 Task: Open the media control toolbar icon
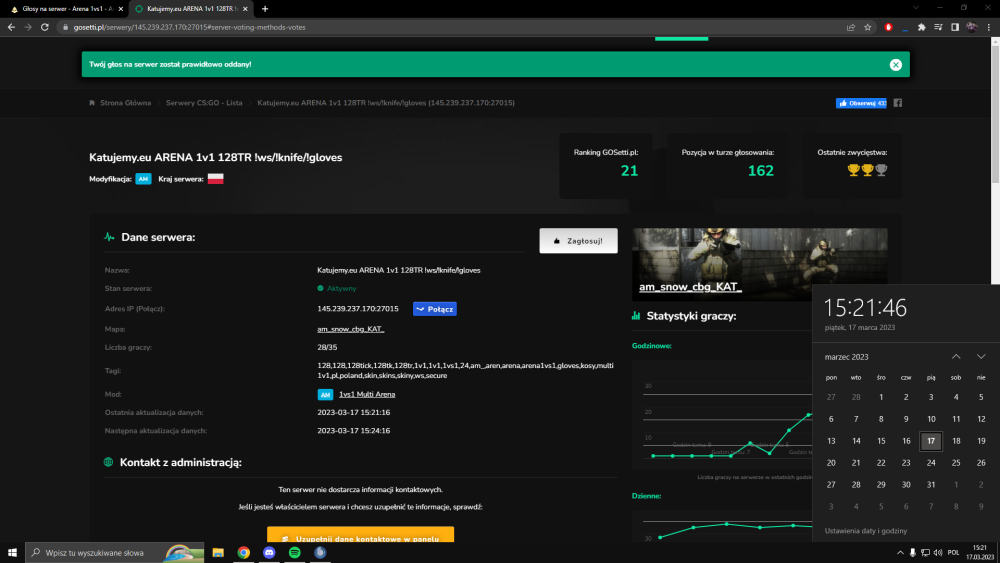pyautogui.click(x=938, y=27)
